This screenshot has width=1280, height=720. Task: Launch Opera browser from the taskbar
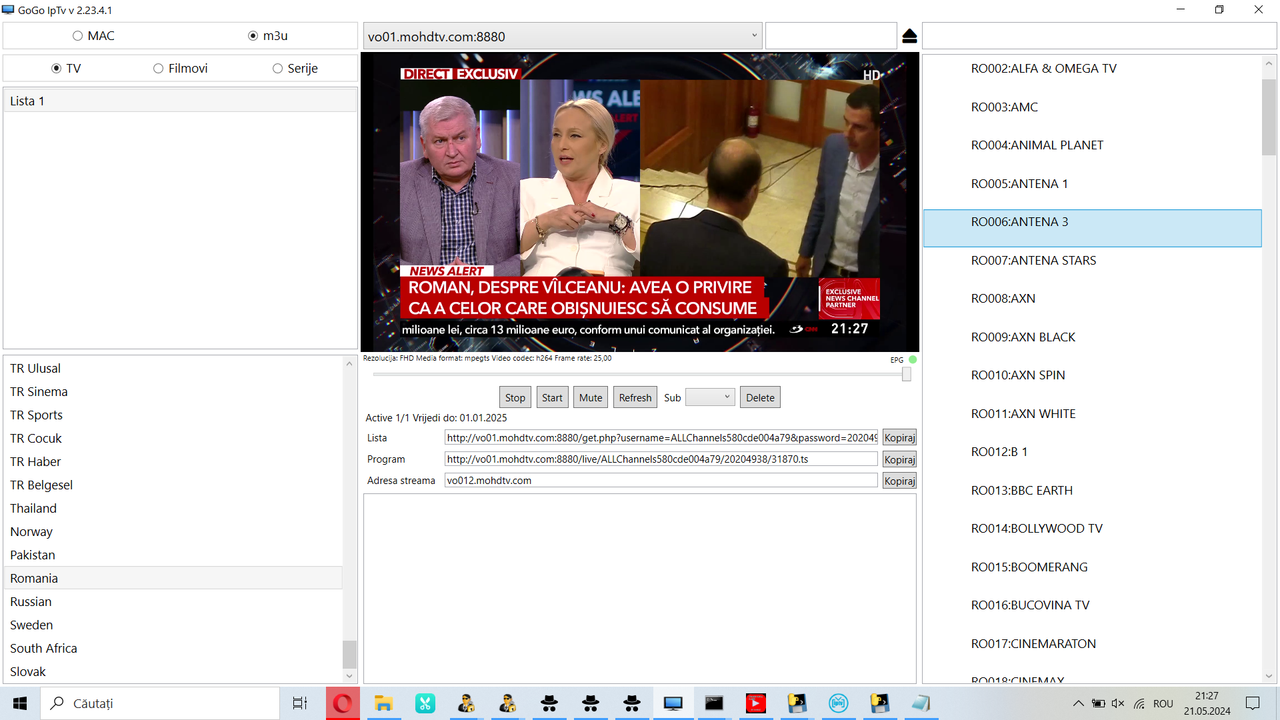tap(342, 703)
